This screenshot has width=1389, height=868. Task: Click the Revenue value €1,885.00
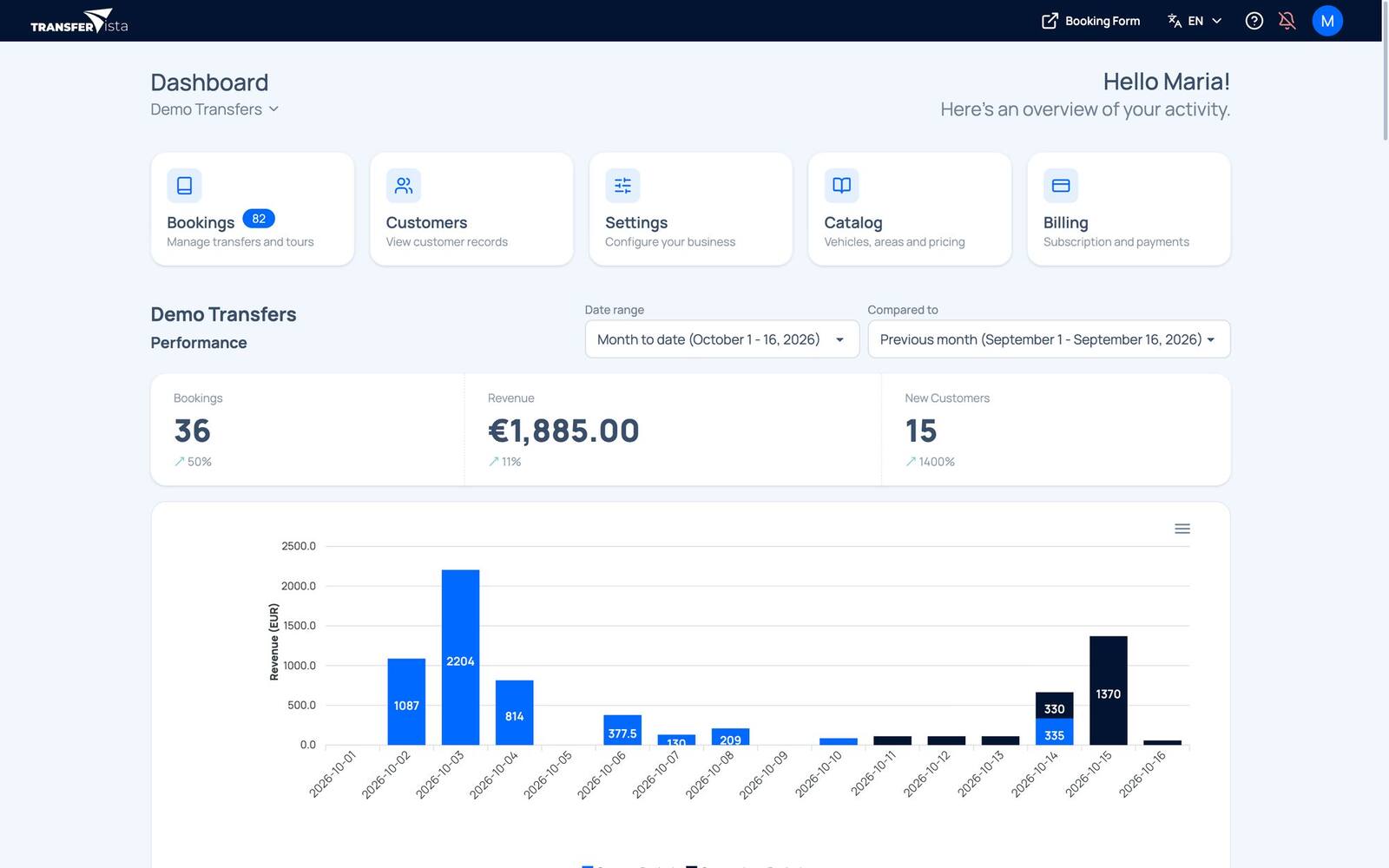[x=563, y=431]
